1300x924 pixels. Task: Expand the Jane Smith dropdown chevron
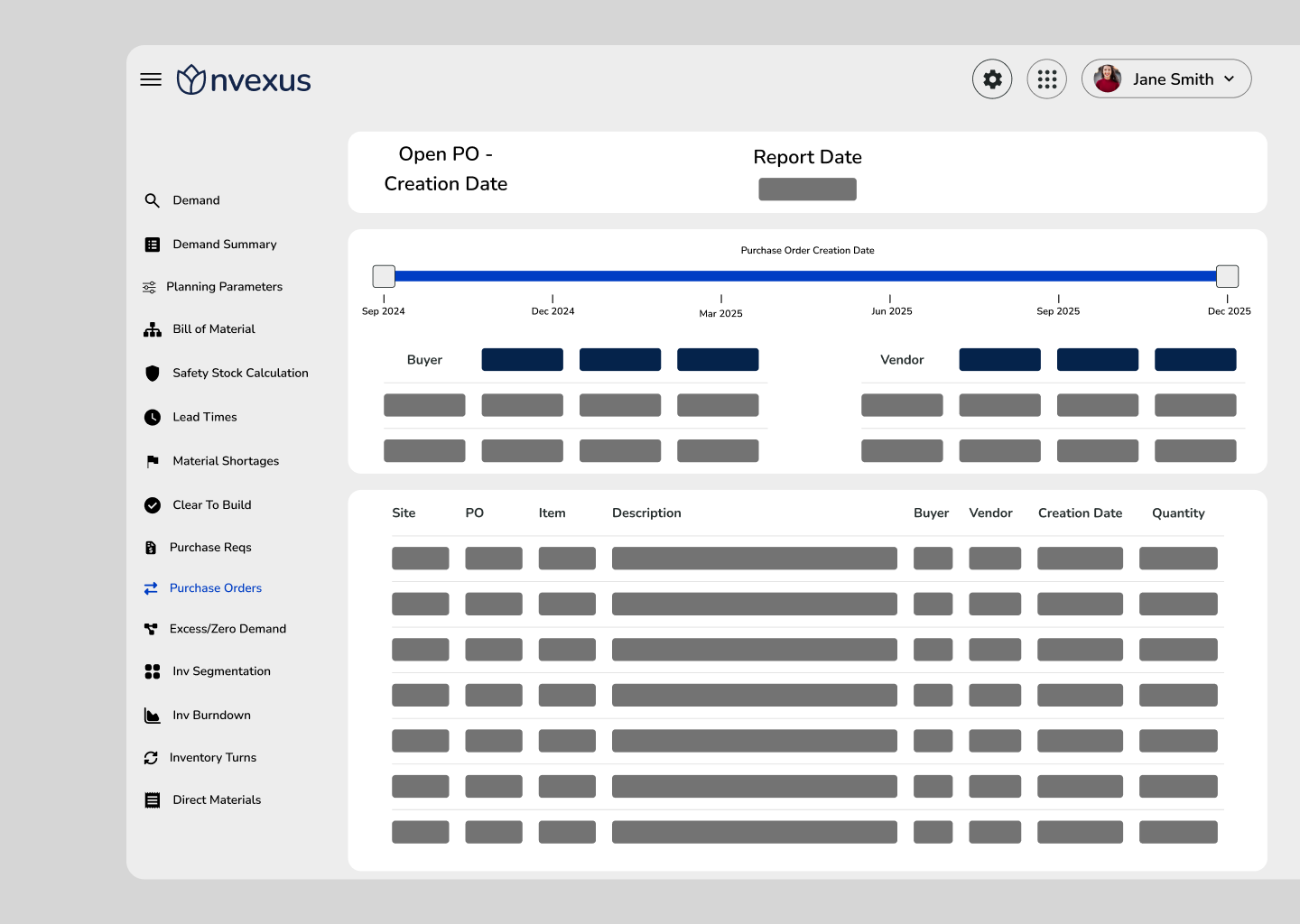coord(1229,79)
